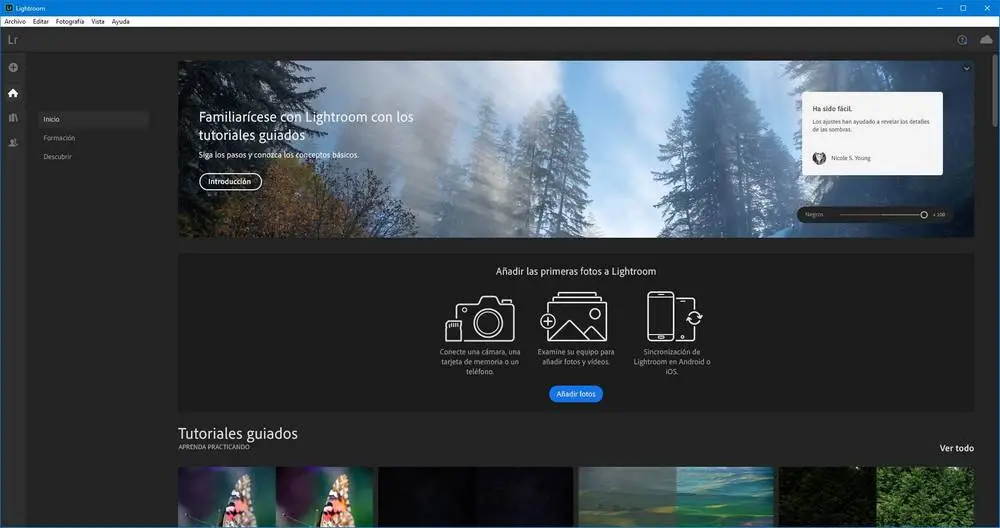Open the butterfly tutorial thumbnail

point(276,497)
